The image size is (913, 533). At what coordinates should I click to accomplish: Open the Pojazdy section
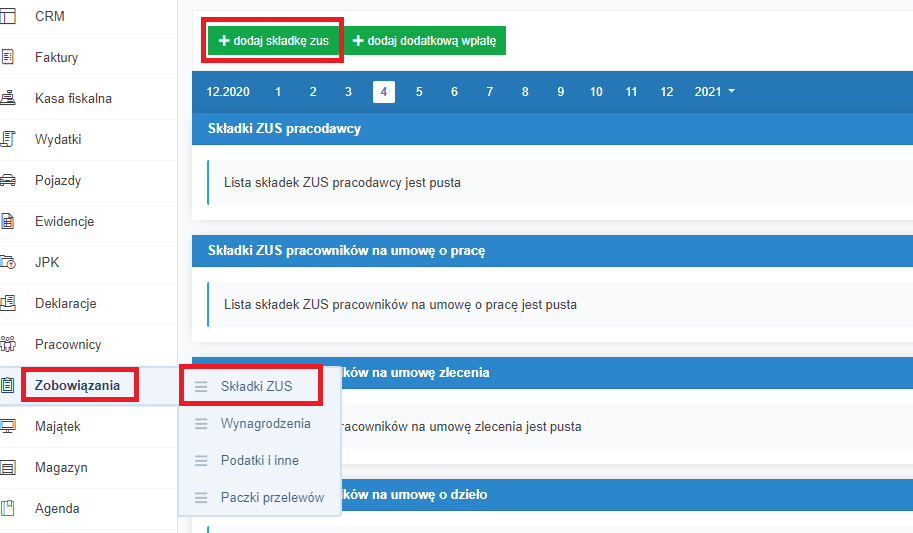click(x=58, y=181)
